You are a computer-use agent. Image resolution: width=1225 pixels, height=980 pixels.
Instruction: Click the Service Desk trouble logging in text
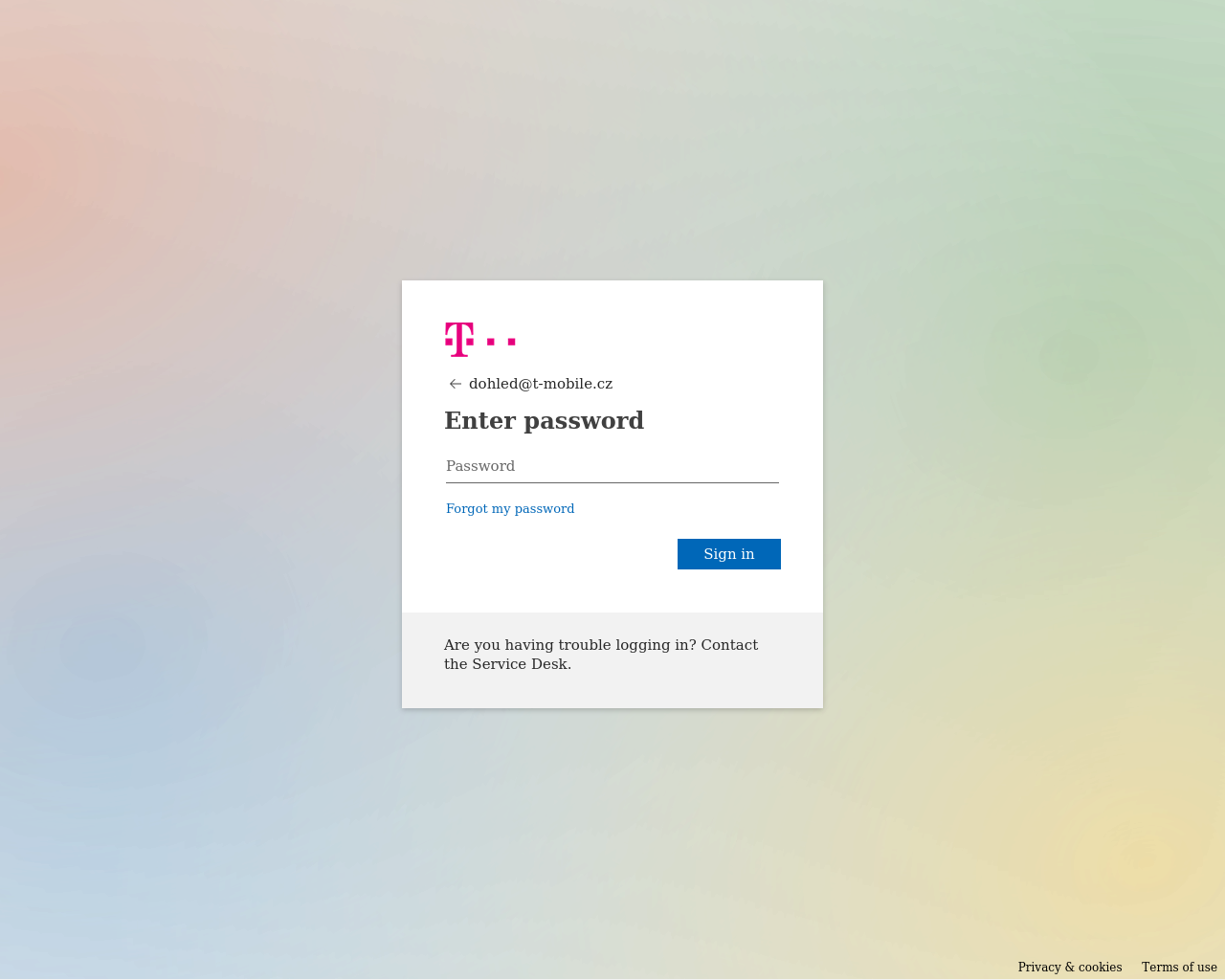click(601, 655)
